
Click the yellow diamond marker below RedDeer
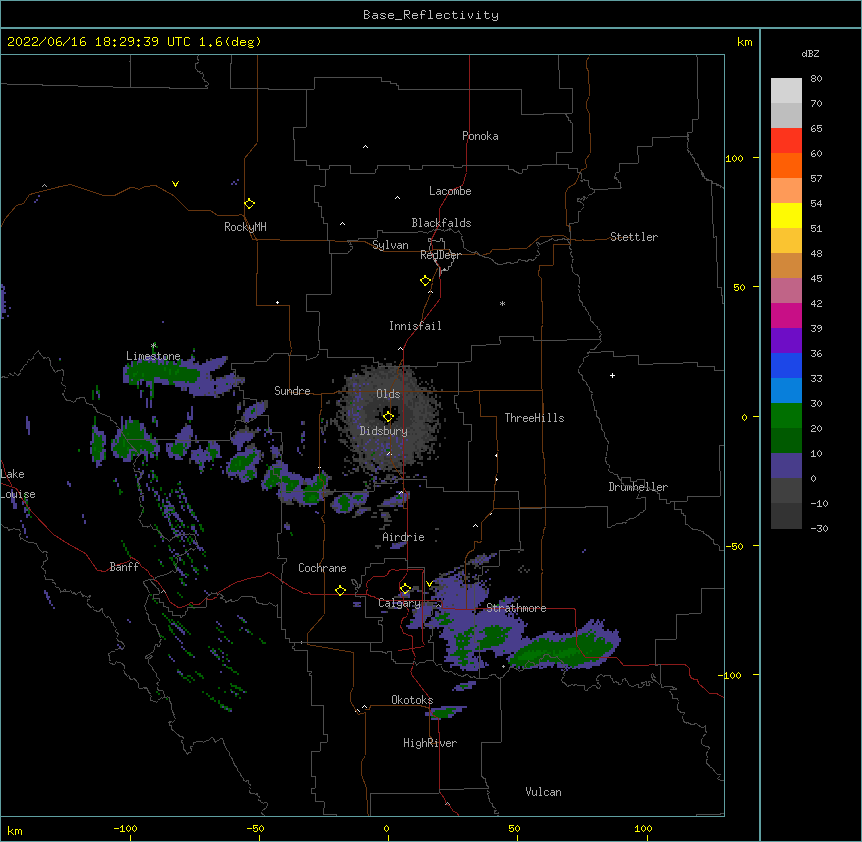click(x=426, y=281)
